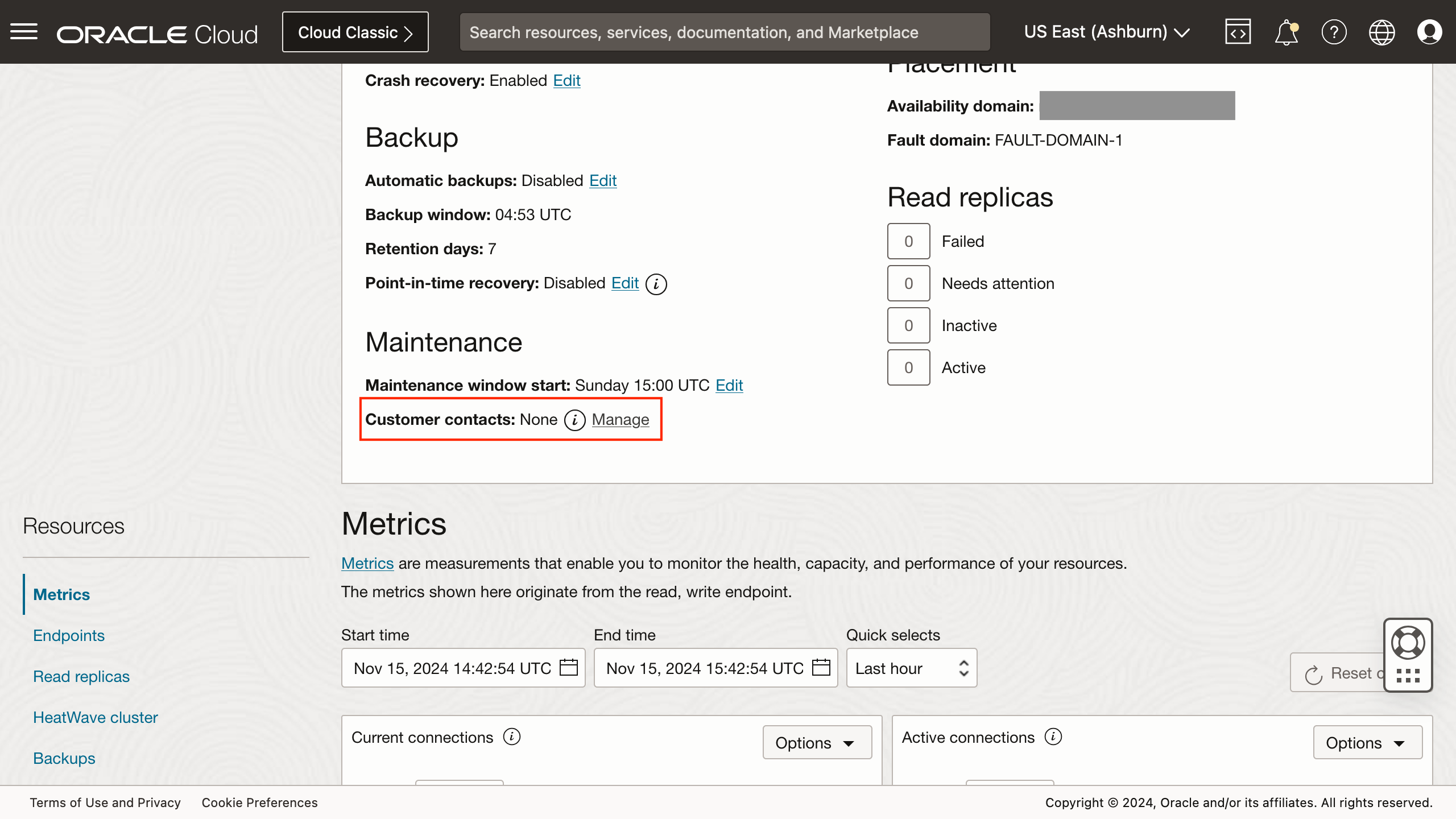The height and width of the screenshot is (819, 1456).
Task: Click Manage next to Customer contacts
Action: [x=620, y=420]
